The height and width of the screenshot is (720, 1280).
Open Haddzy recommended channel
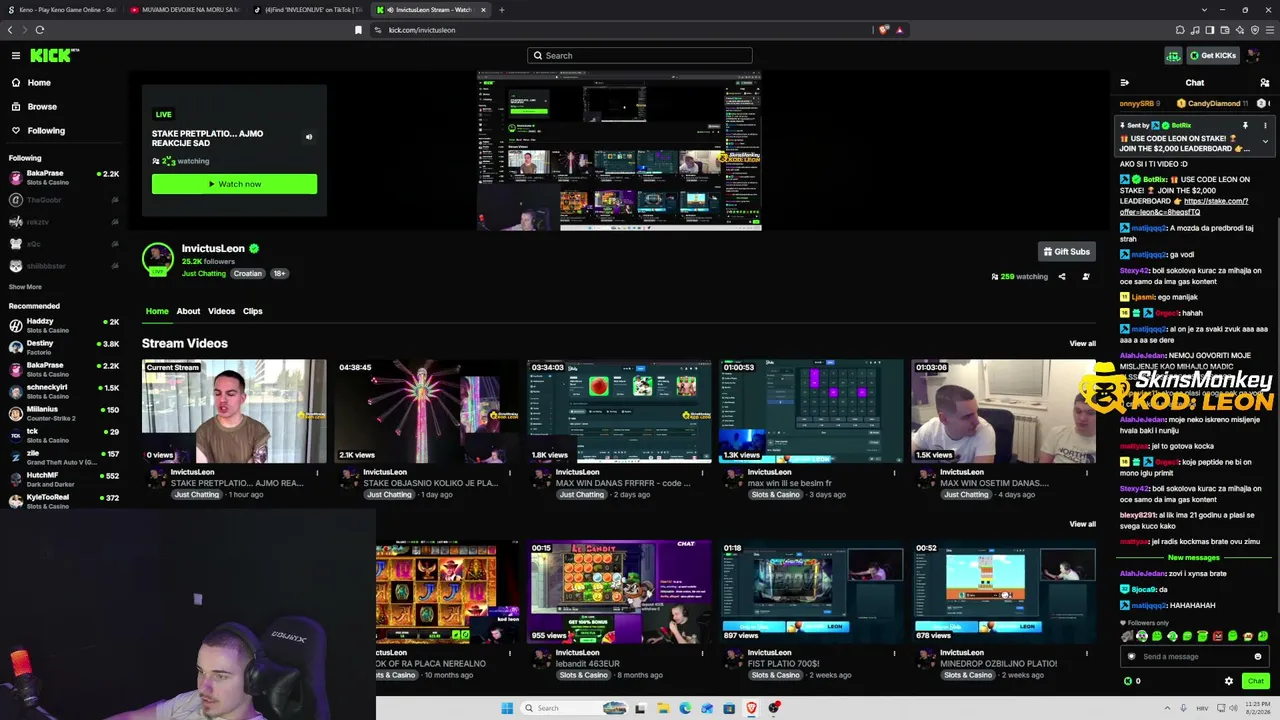(64, 326)
